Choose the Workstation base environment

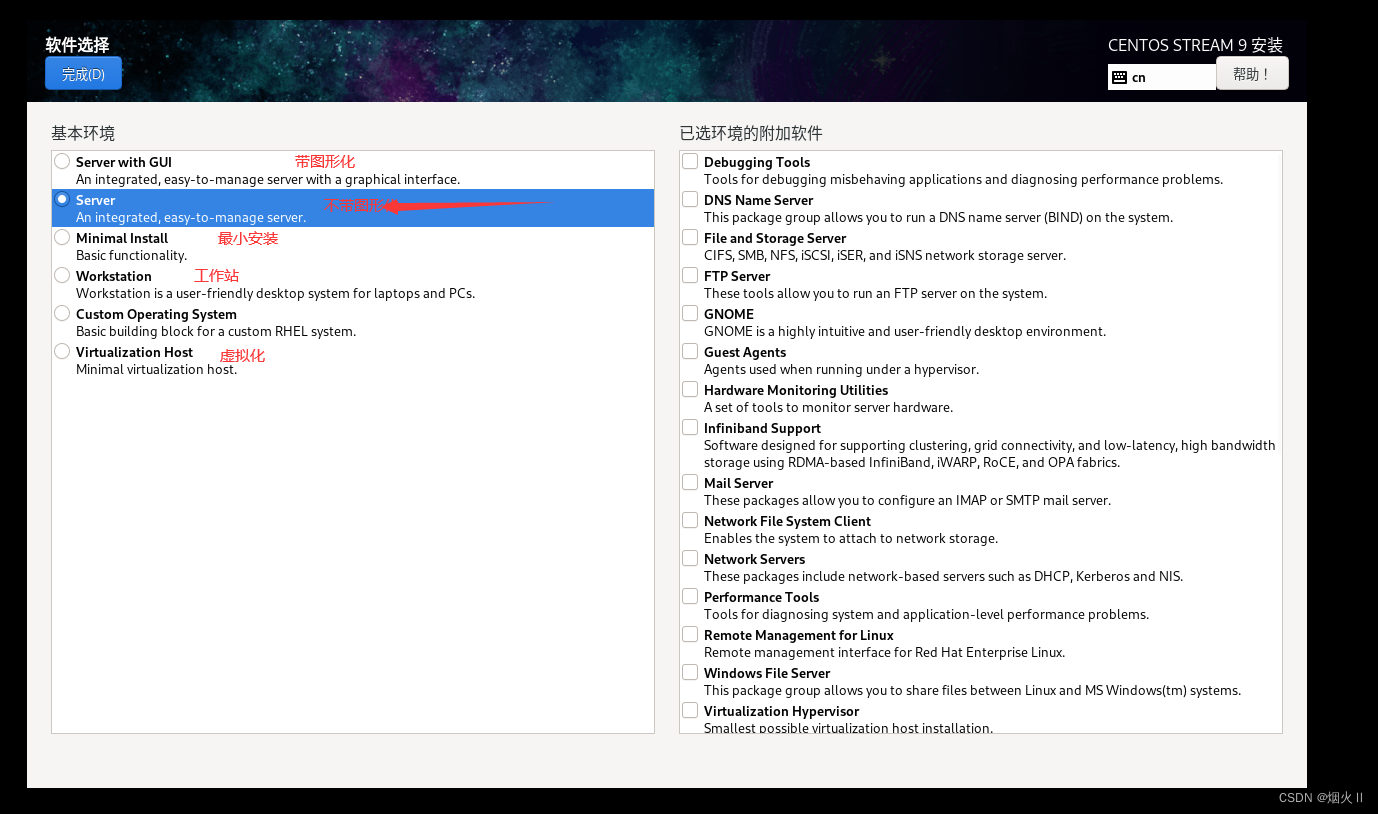coord(61,274)
